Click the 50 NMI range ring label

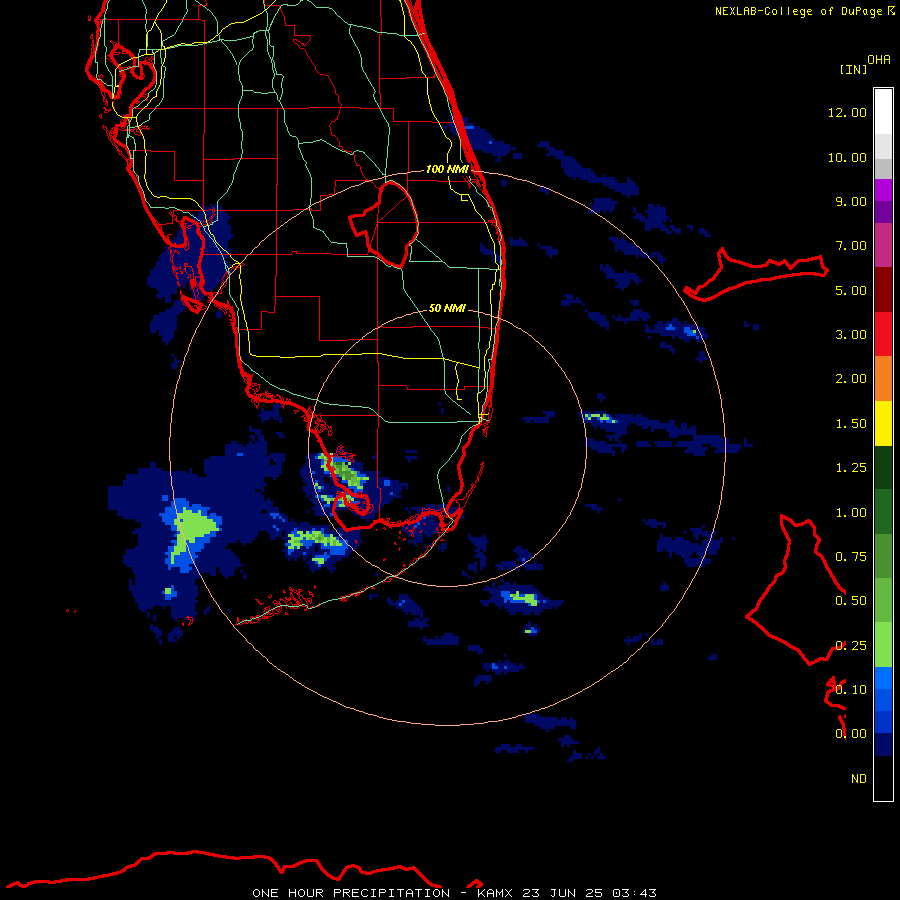[x=447, y=308]
